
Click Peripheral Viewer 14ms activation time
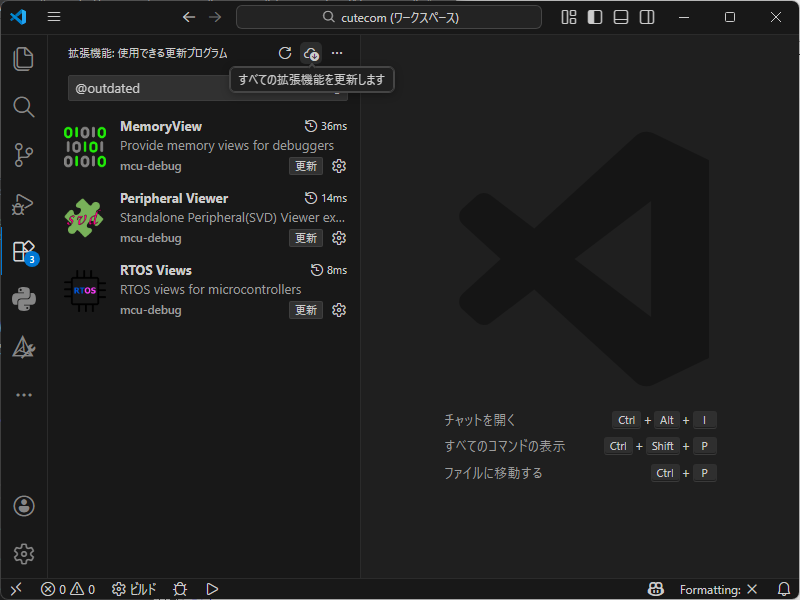click(326, 198)
